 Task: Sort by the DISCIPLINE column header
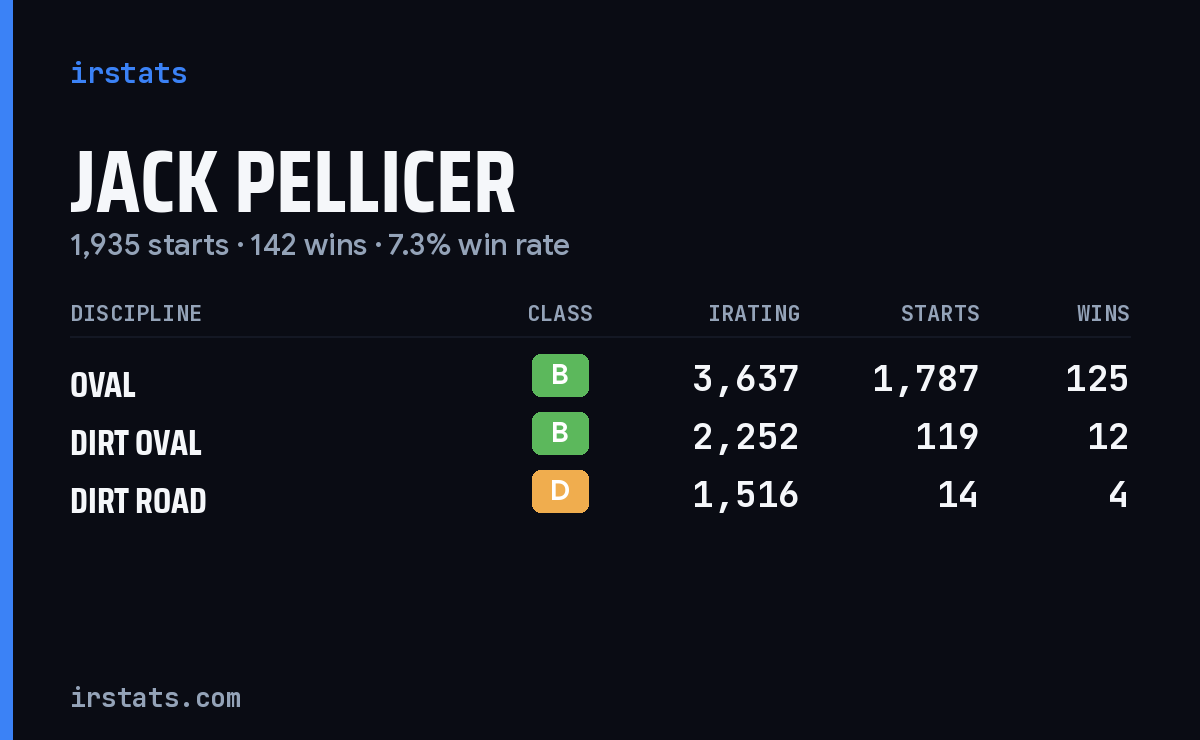click(x=136, y=314)
